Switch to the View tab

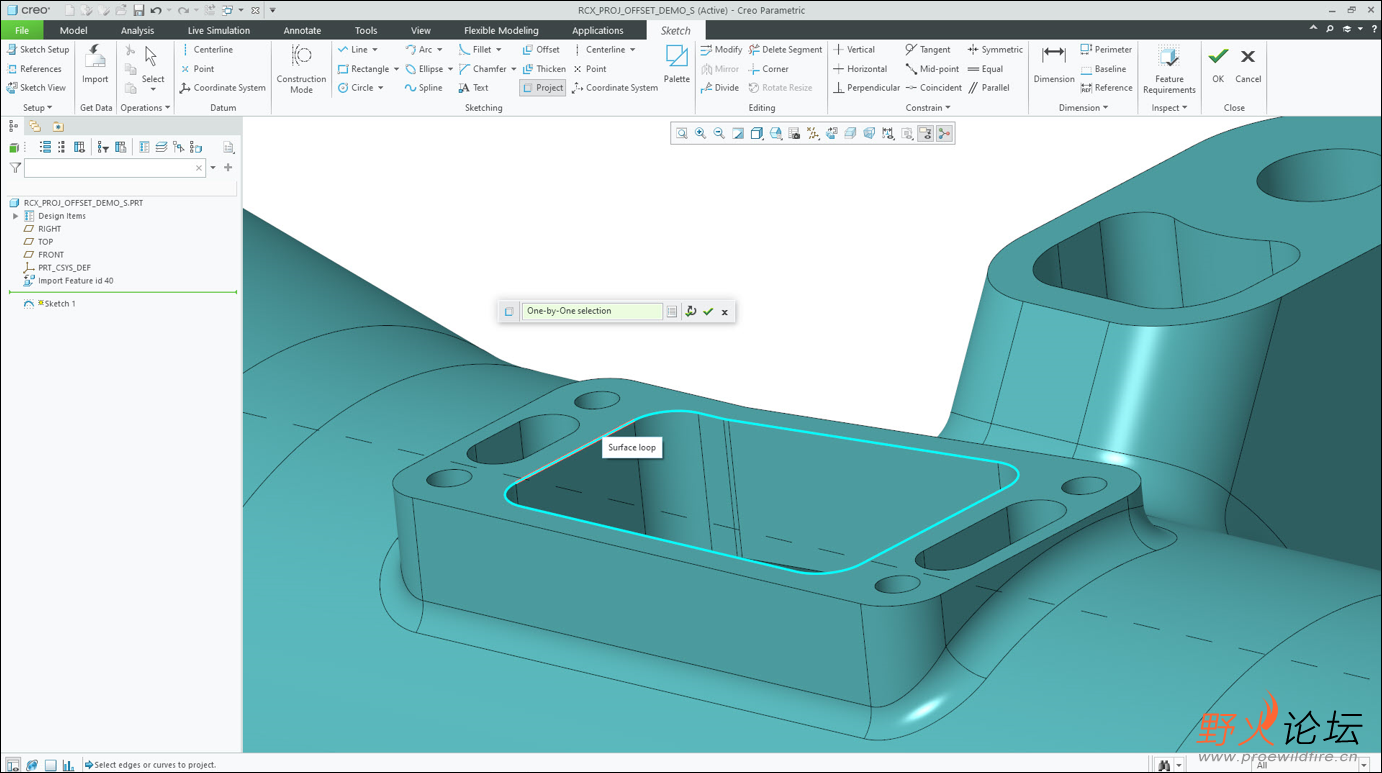coord(421,30)
